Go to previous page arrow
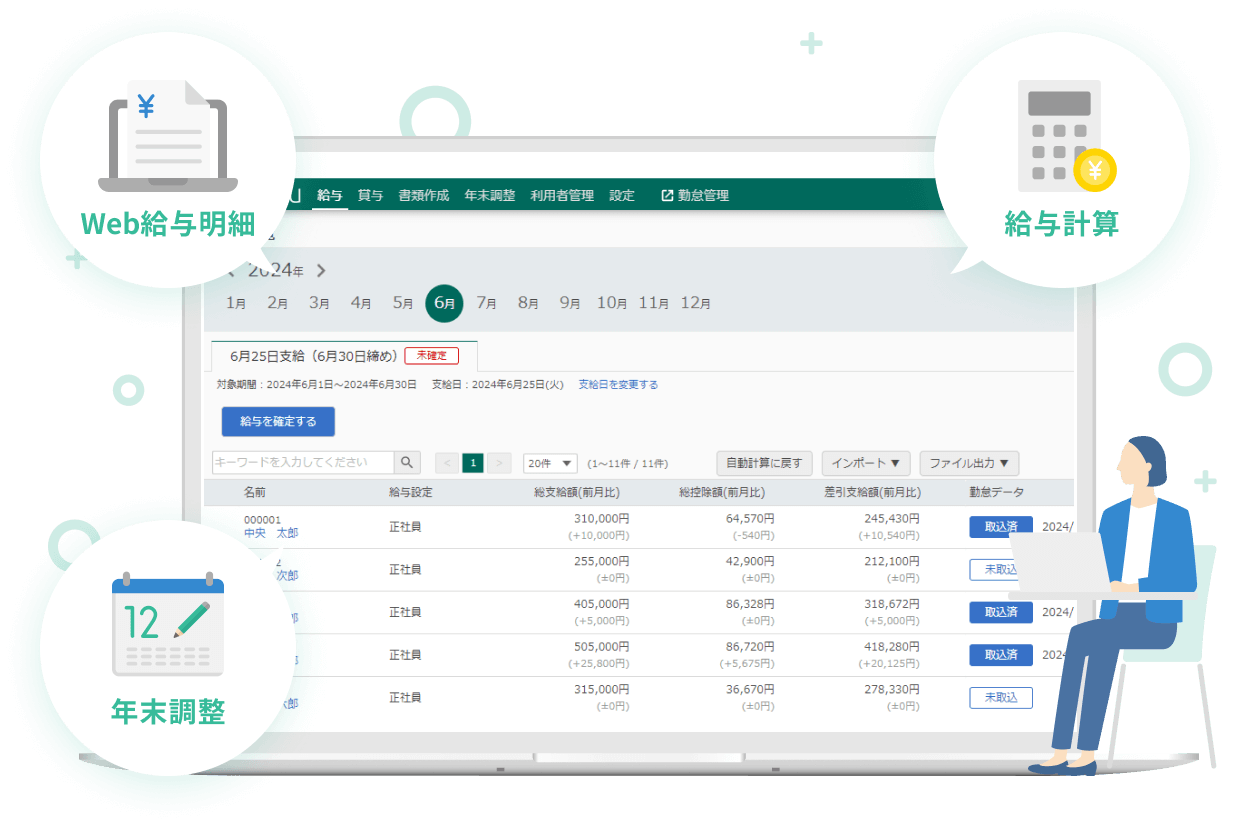The height and width of the screenshot is (824, 1238). tap(447, 463)
